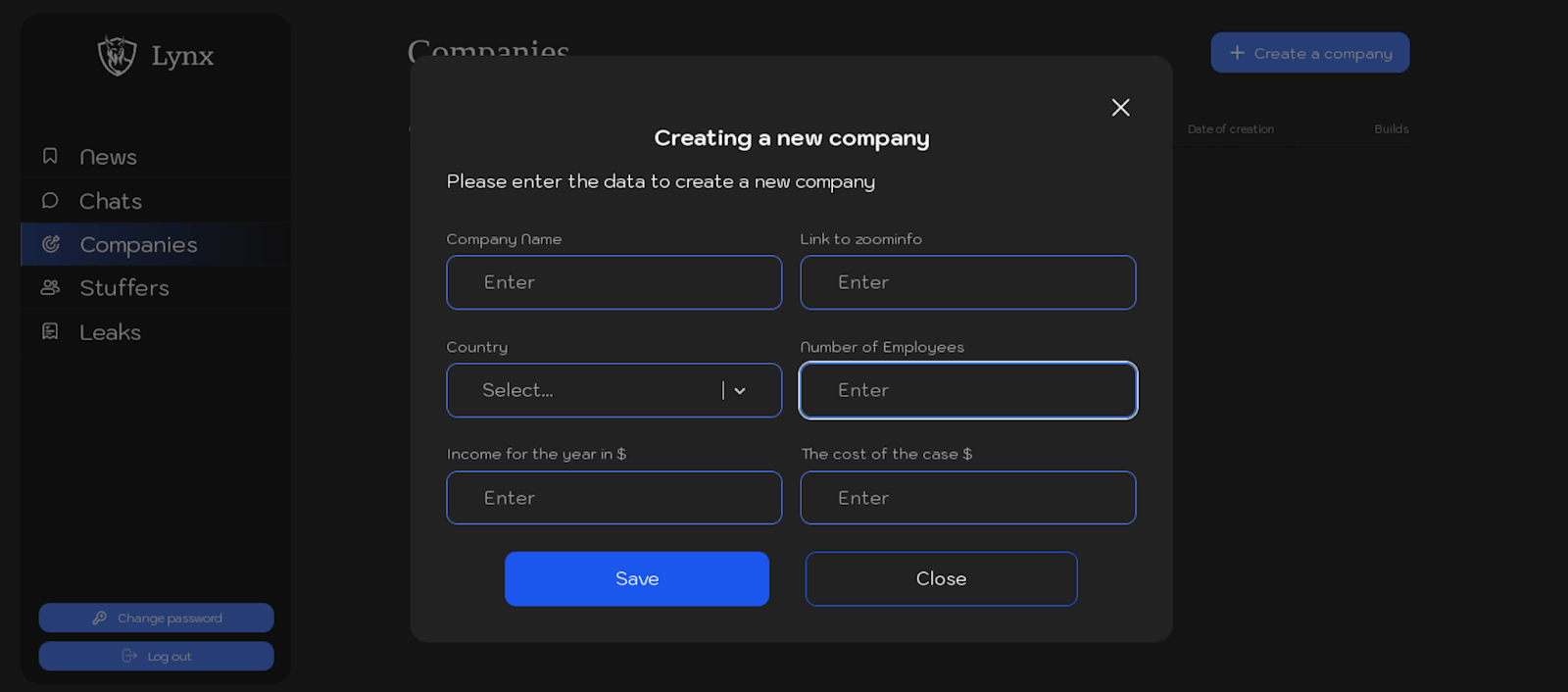Select Companies in the sidebar
Screen dimensions: 1568x692
point(156,244)
